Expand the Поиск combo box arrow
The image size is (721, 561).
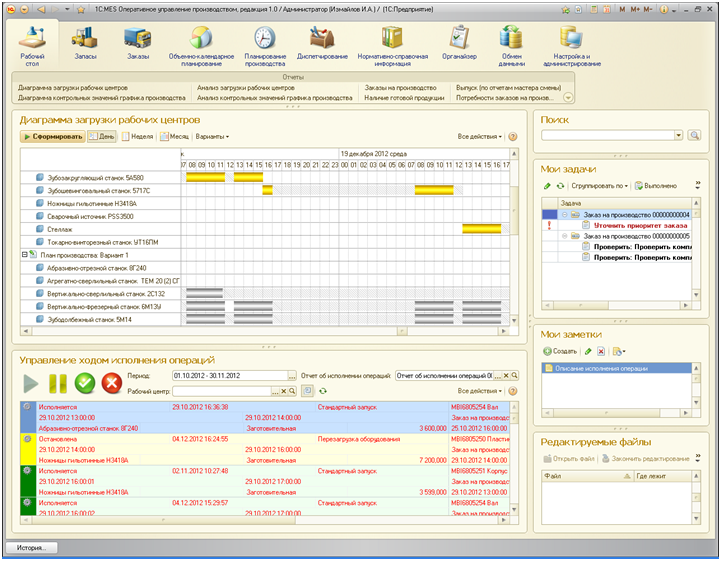point(679,135)
